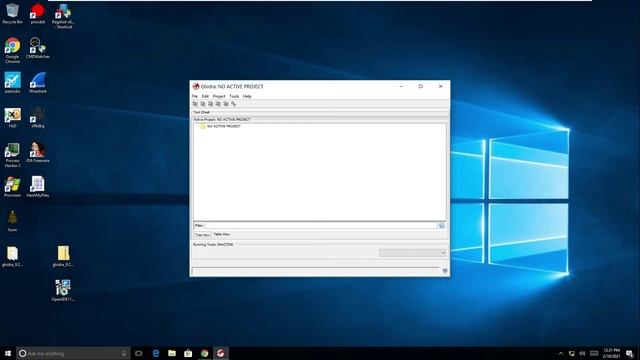
Task: Select the Wireshark desktop shortcut
Action: pyautogui.click(x=38, y=83)
